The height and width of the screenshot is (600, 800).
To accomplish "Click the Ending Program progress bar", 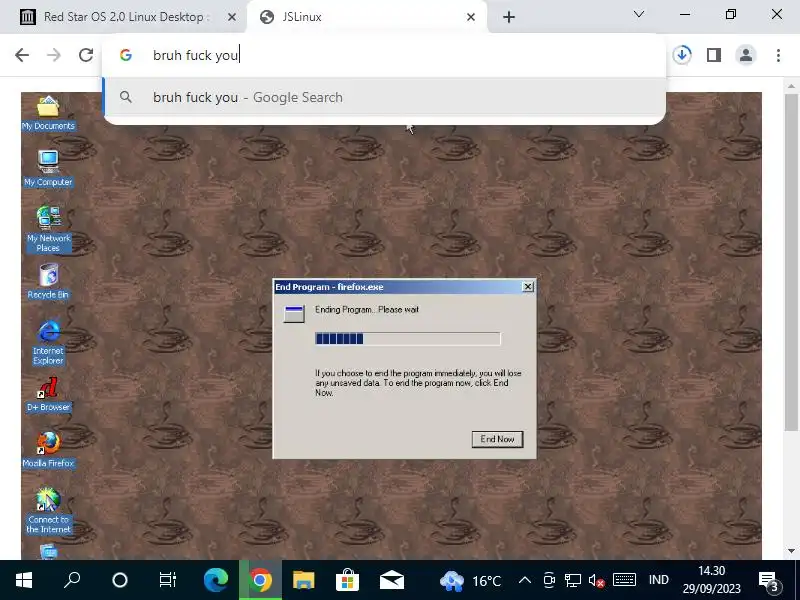I will click(x=408, y=339).
